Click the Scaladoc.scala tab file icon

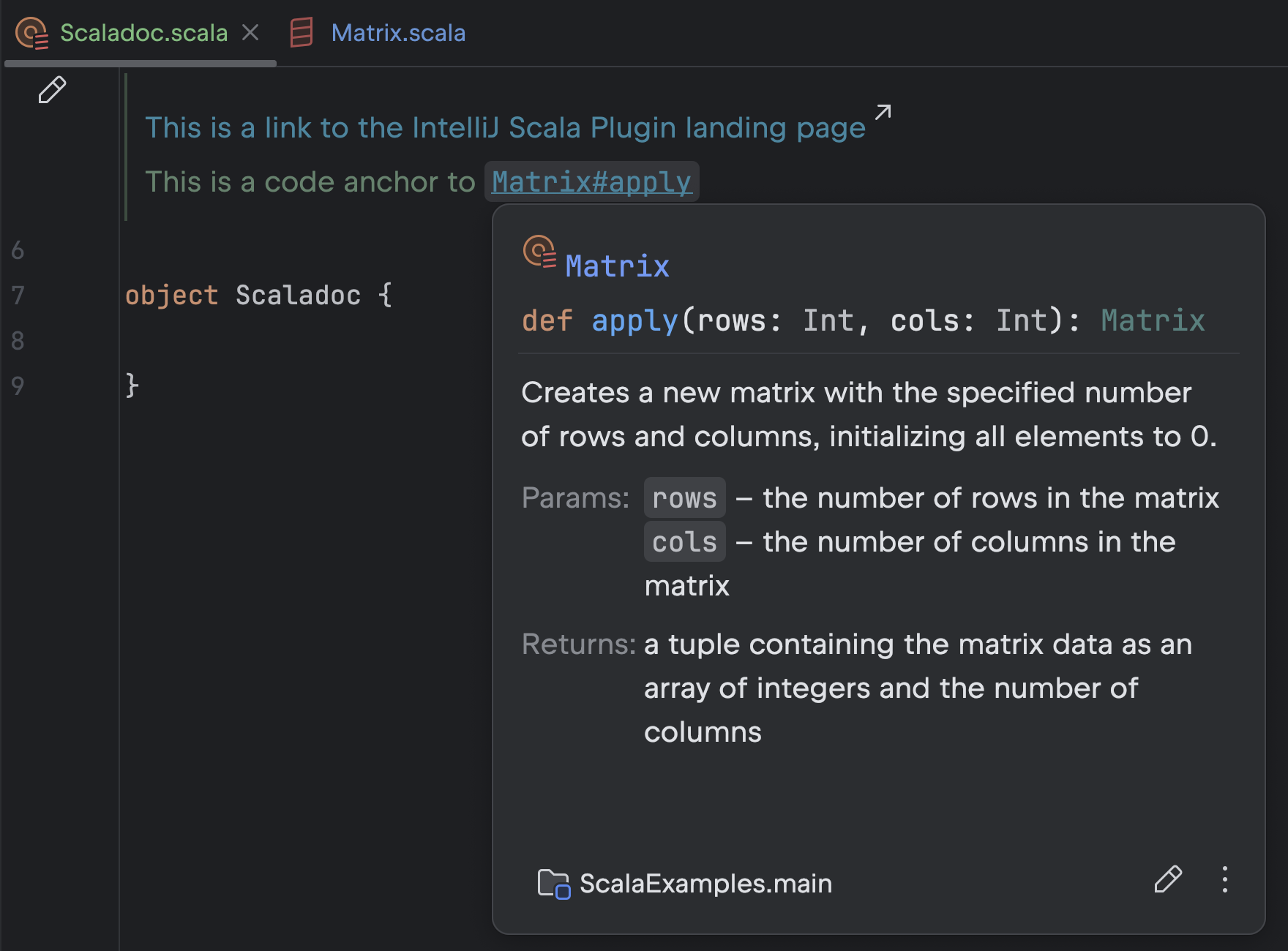click(x=32, y=33)
